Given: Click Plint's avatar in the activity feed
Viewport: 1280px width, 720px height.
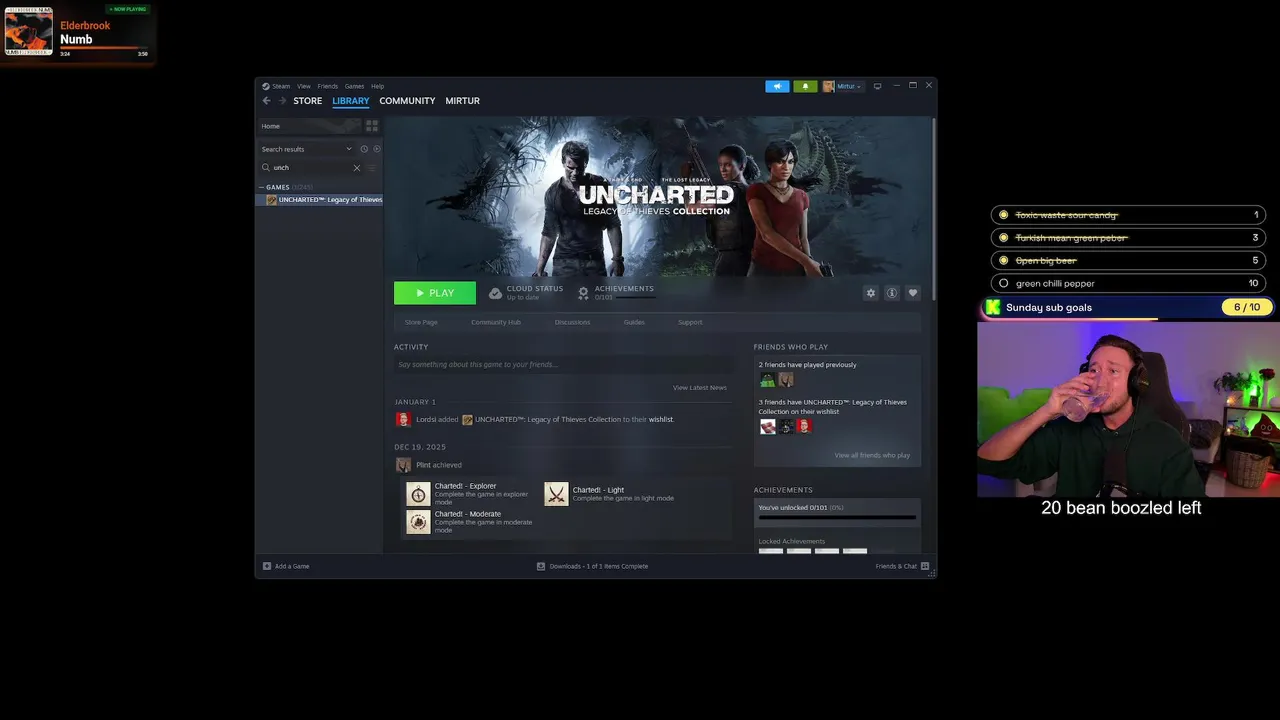Looking at the screenshot, I should 403,465.
